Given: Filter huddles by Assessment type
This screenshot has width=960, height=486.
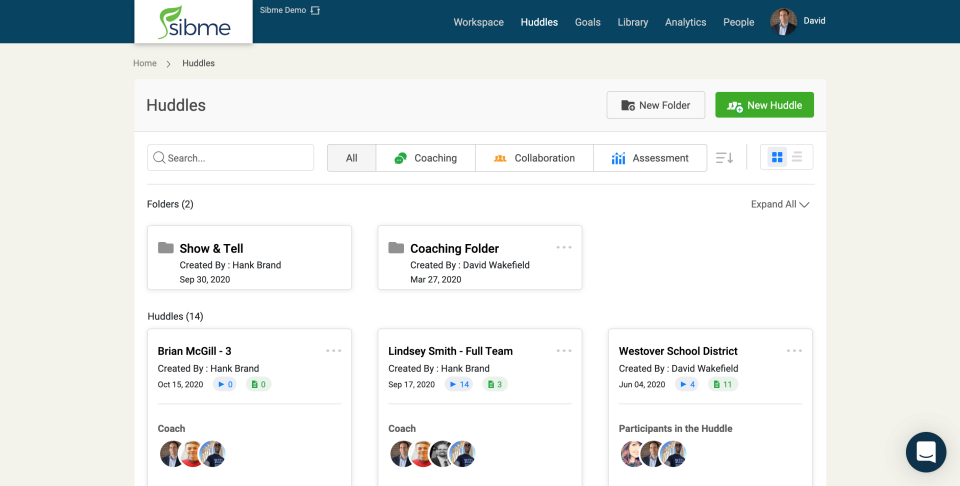Looking at the screenshot, I should pos(650,158).
